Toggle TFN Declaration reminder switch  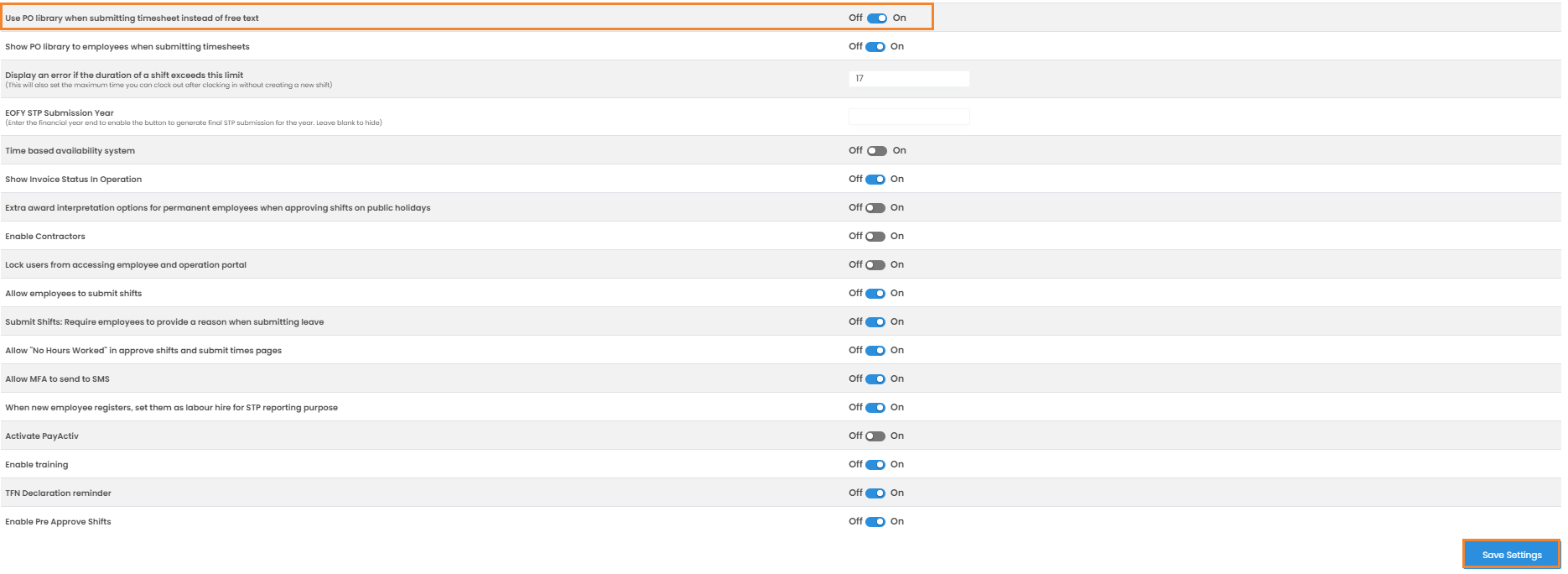tap(875, 493)
